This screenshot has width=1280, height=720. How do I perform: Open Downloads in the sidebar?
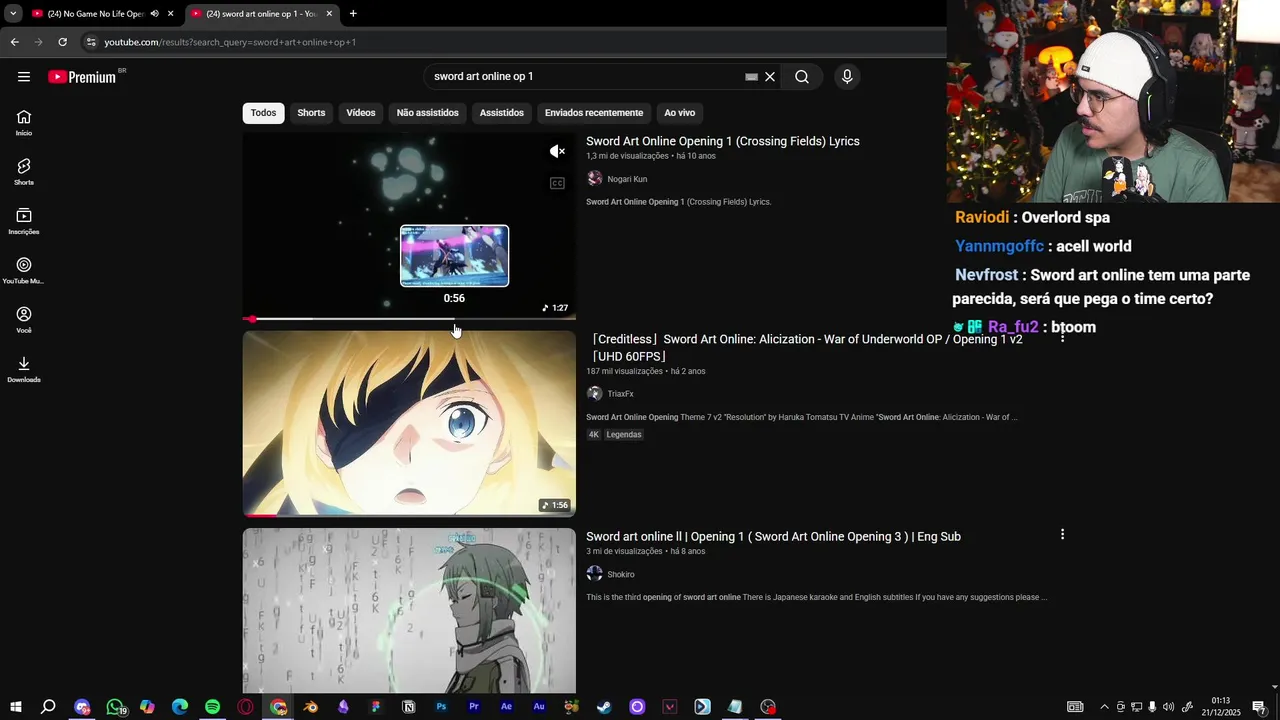(24, 370)
